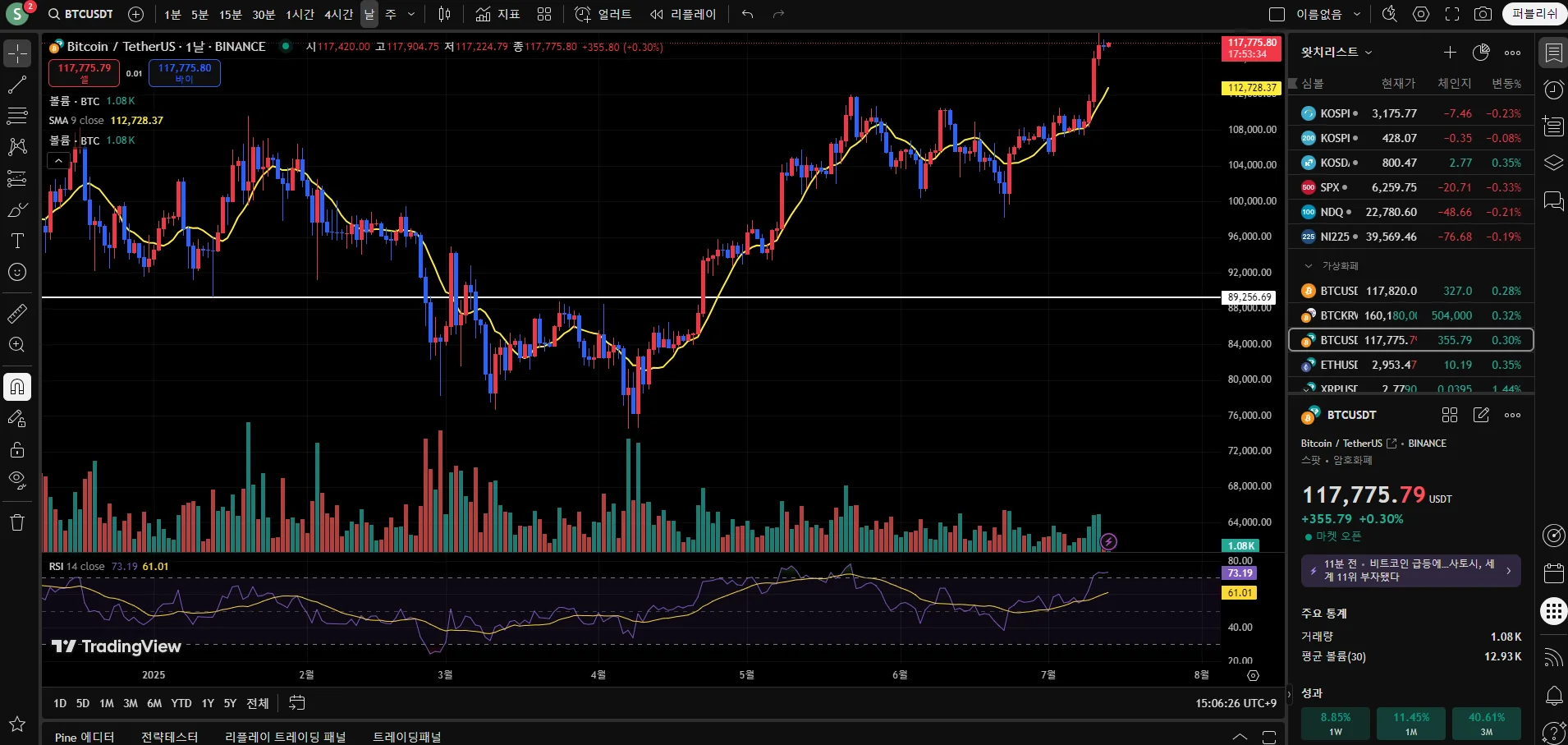Set the chart range to YTD
This screenshot has width=1568, height=745.
tap(181, 703)
